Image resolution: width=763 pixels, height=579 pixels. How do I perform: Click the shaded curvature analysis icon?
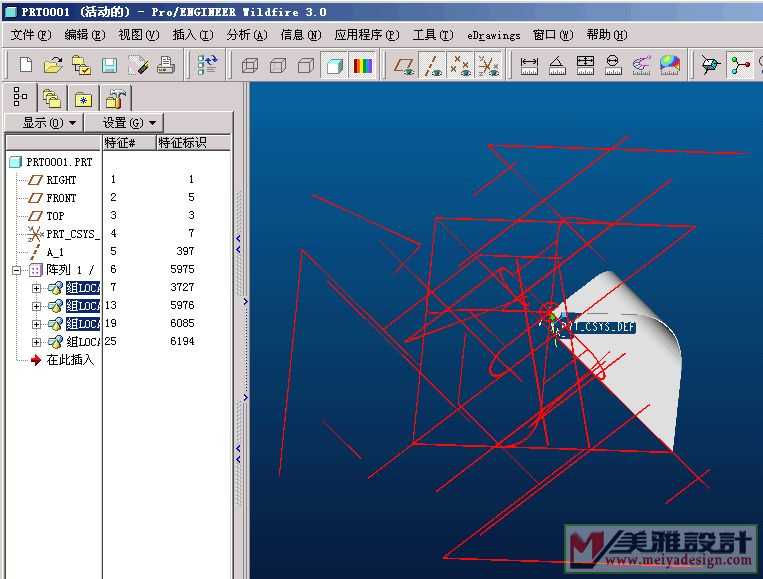coord(670,65)
